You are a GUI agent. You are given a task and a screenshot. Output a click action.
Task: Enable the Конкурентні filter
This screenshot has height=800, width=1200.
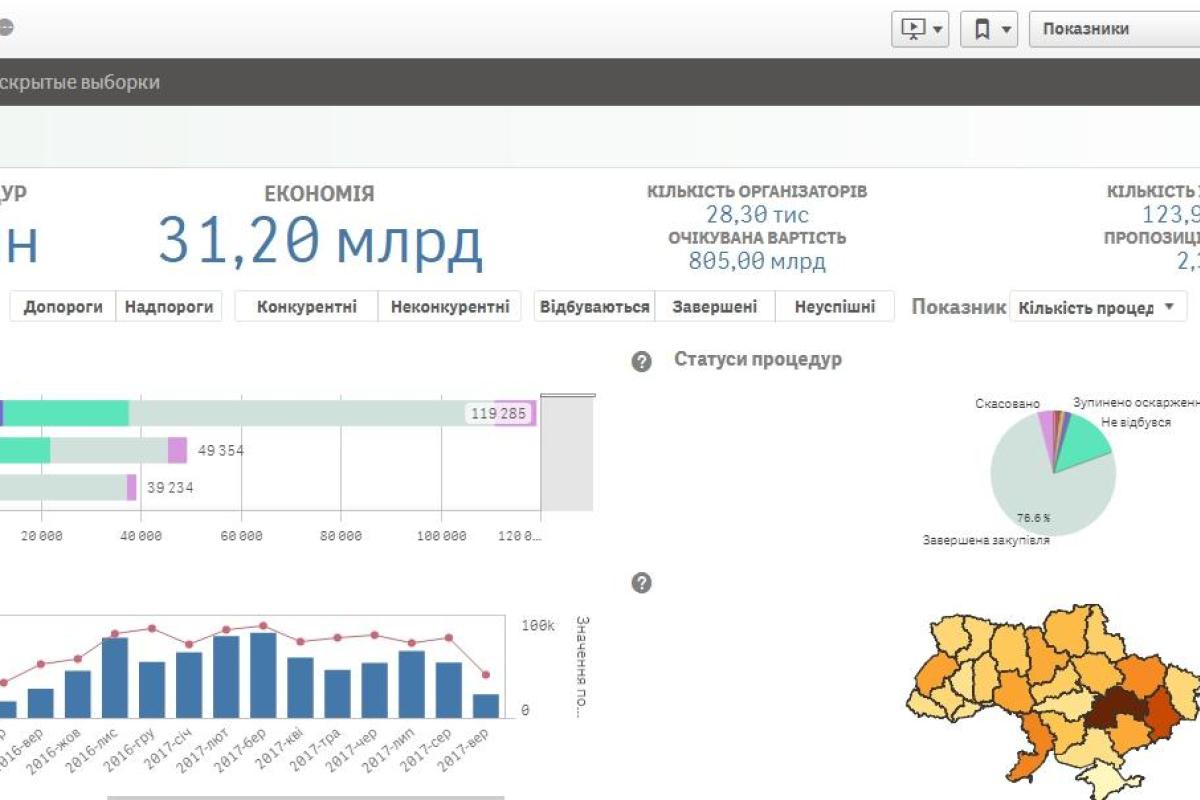point(306,307)
